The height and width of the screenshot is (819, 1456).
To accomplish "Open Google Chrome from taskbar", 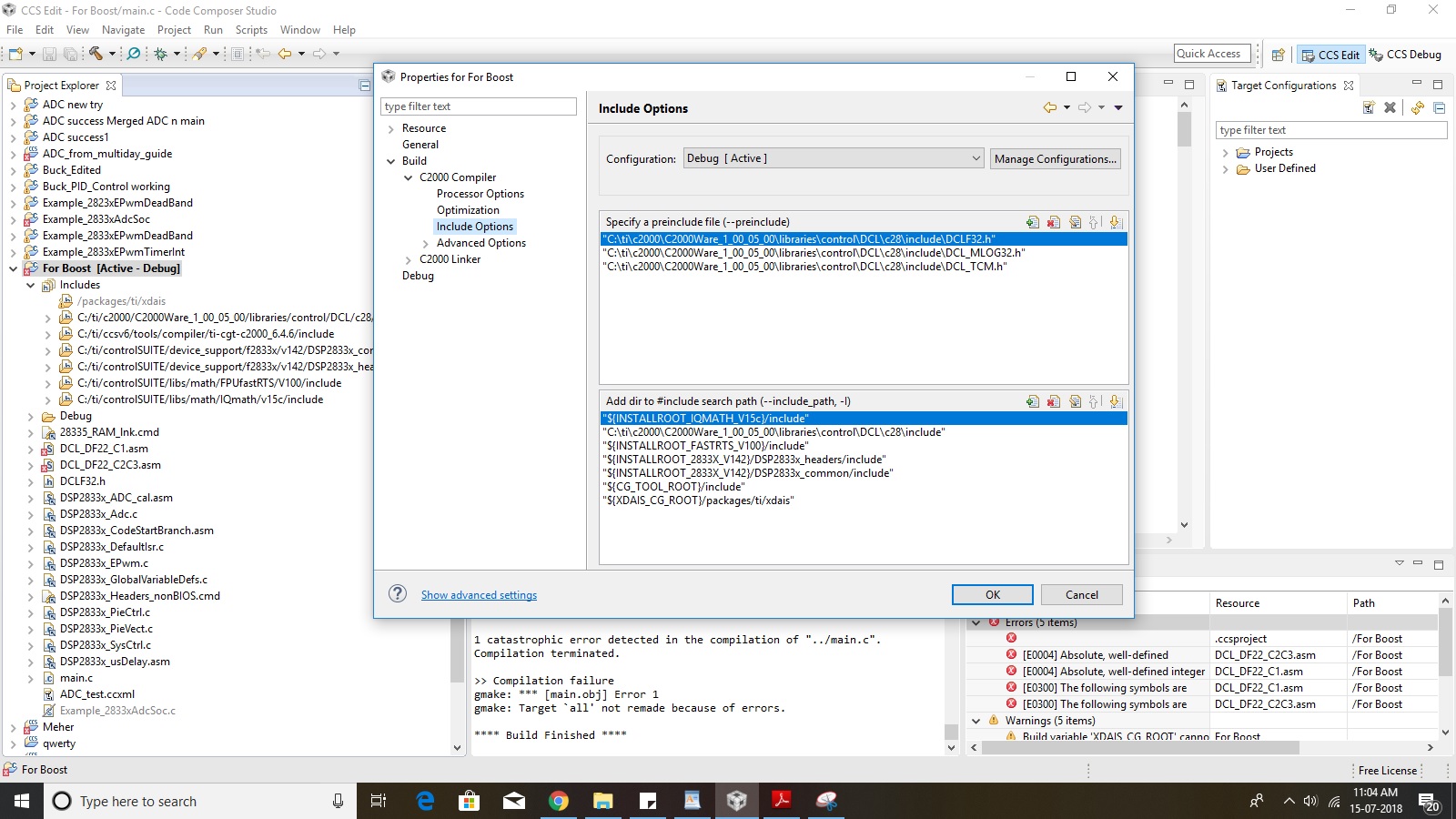I will point(559,801).
